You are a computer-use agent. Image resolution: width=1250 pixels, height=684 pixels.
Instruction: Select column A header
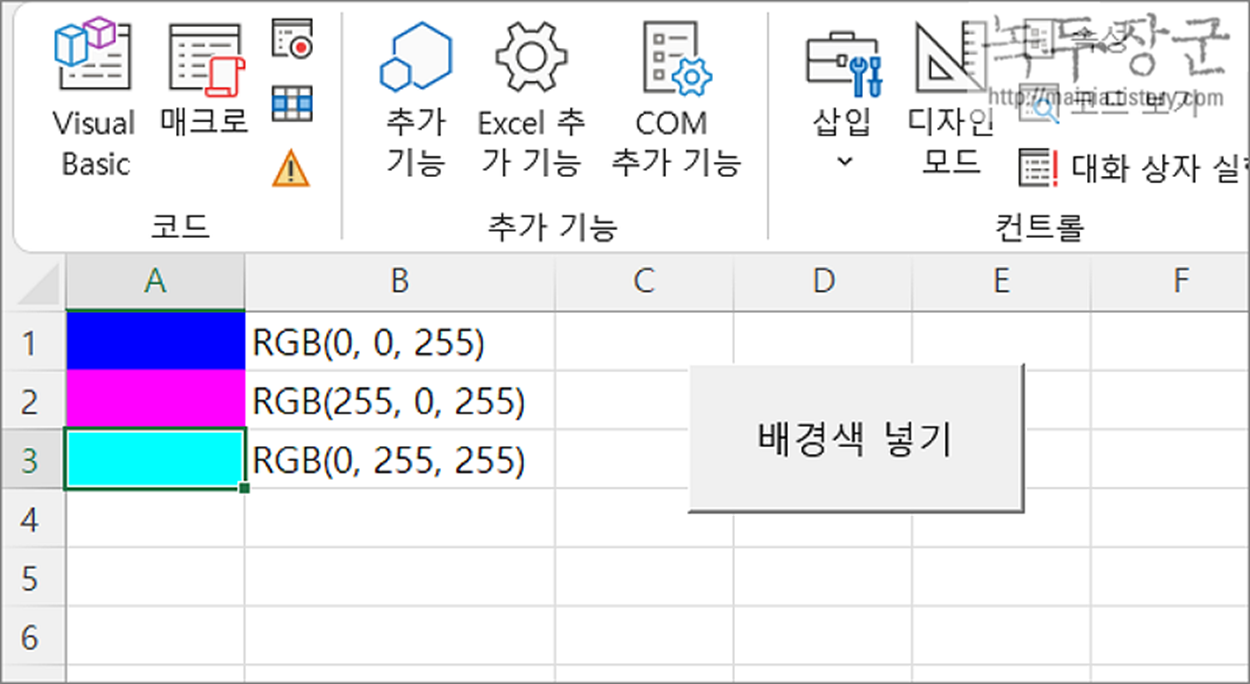point(155,281)
